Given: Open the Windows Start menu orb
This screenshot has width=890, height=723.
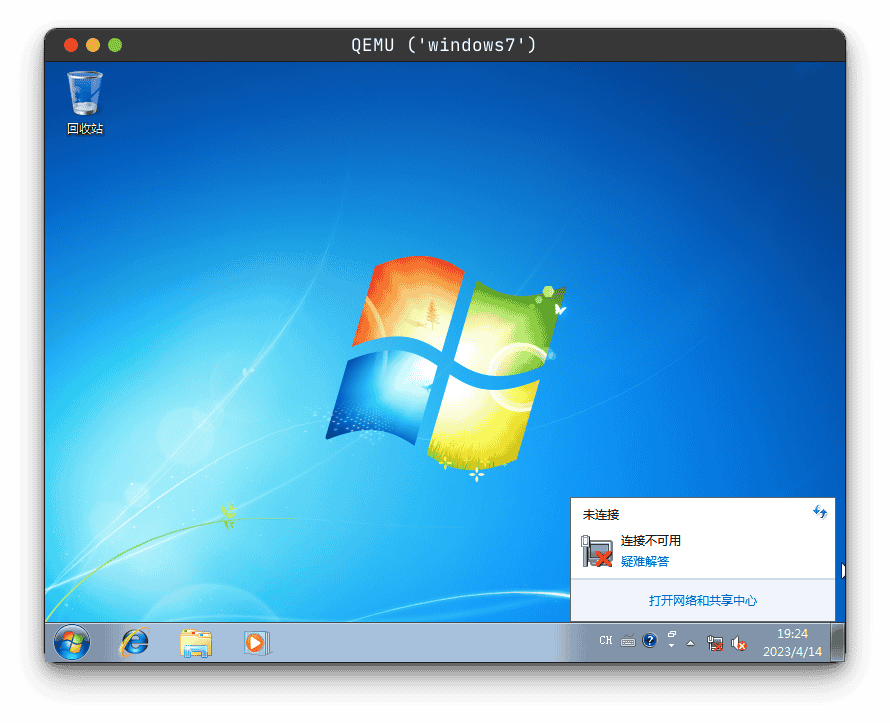Looking at the screenshot, I should coord(72,642).
